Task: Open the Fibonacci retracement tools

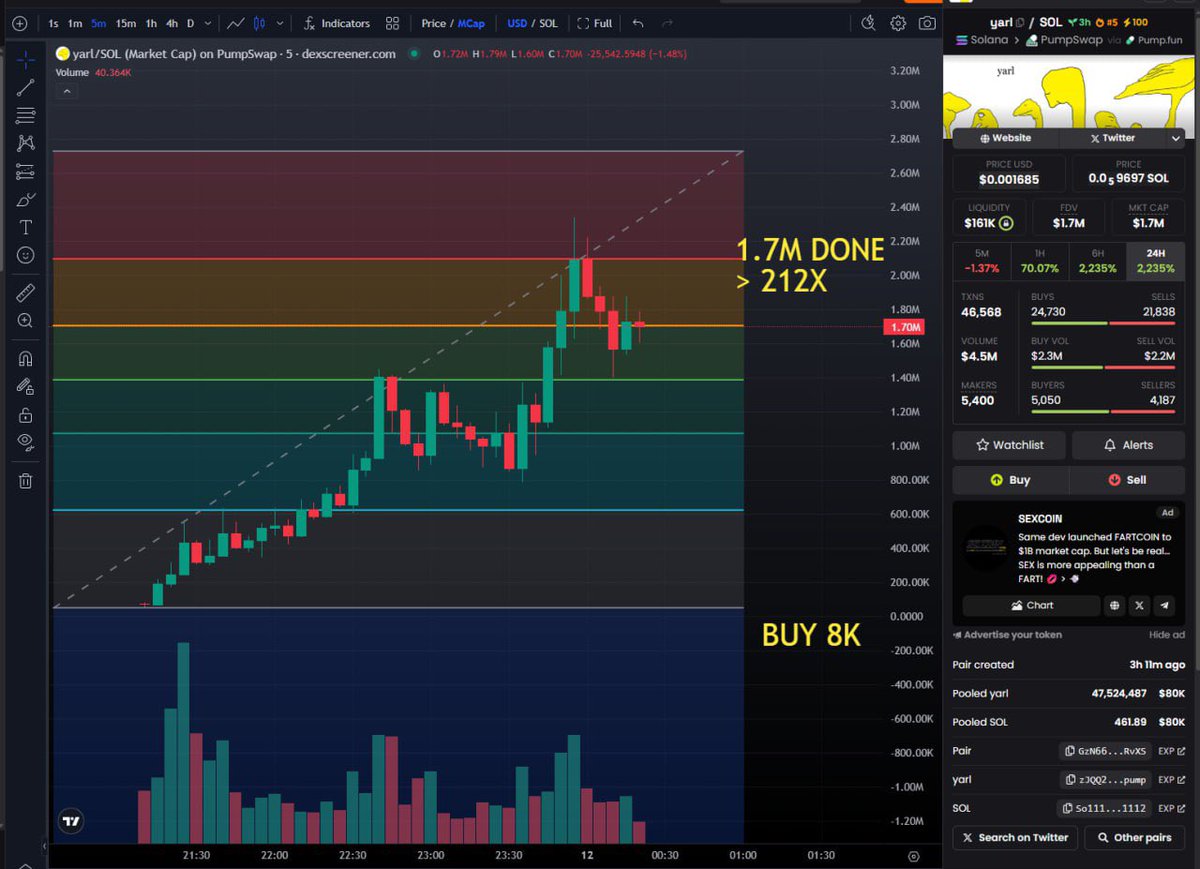Action: pyautogui.click(x=25, y=115)
